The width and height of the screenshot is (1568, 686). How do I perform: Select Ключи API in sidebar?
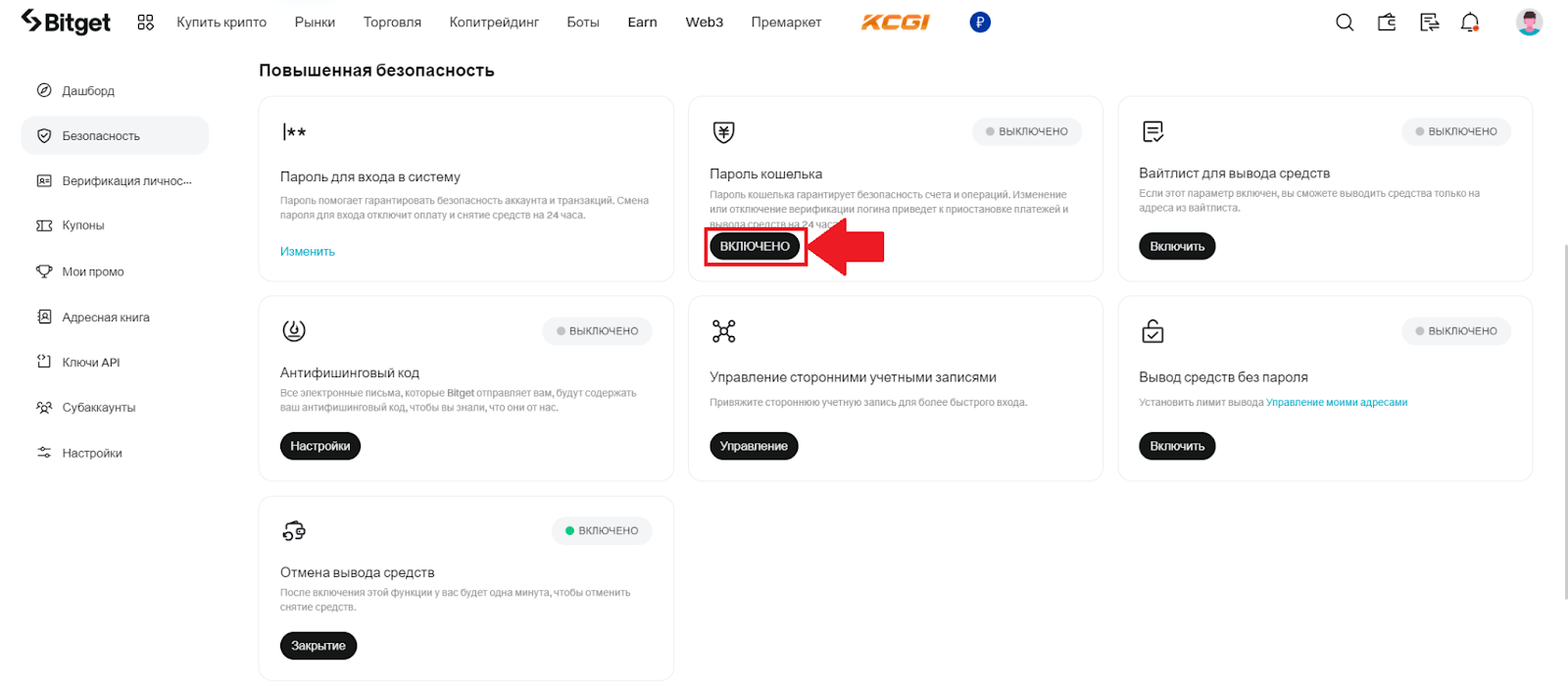pyautogui.click(x=91, y=363)
